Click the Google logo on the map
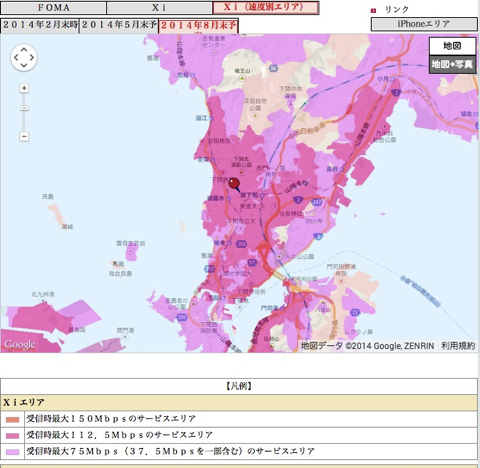Viewport: 480px width, 468px height. click(20, 344)
